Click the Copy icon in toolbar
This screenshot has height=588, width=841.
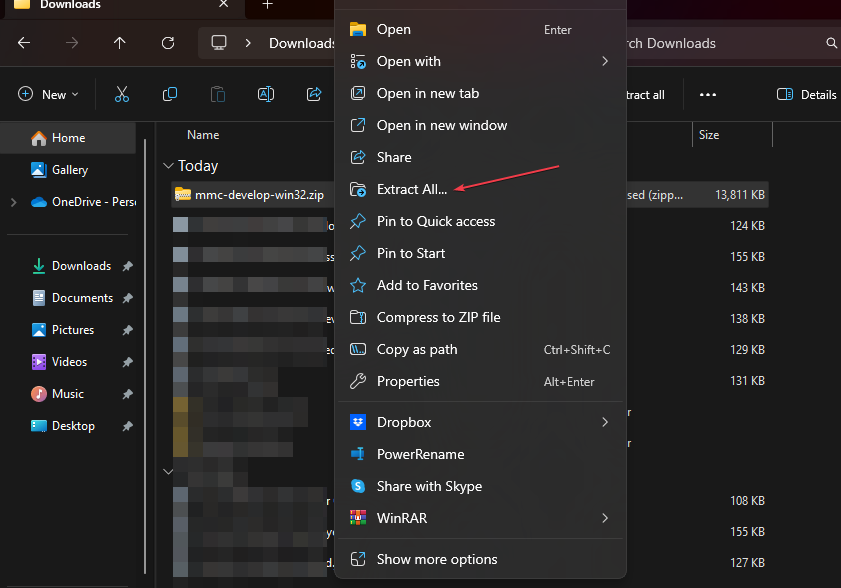click(x=170, y=94)
